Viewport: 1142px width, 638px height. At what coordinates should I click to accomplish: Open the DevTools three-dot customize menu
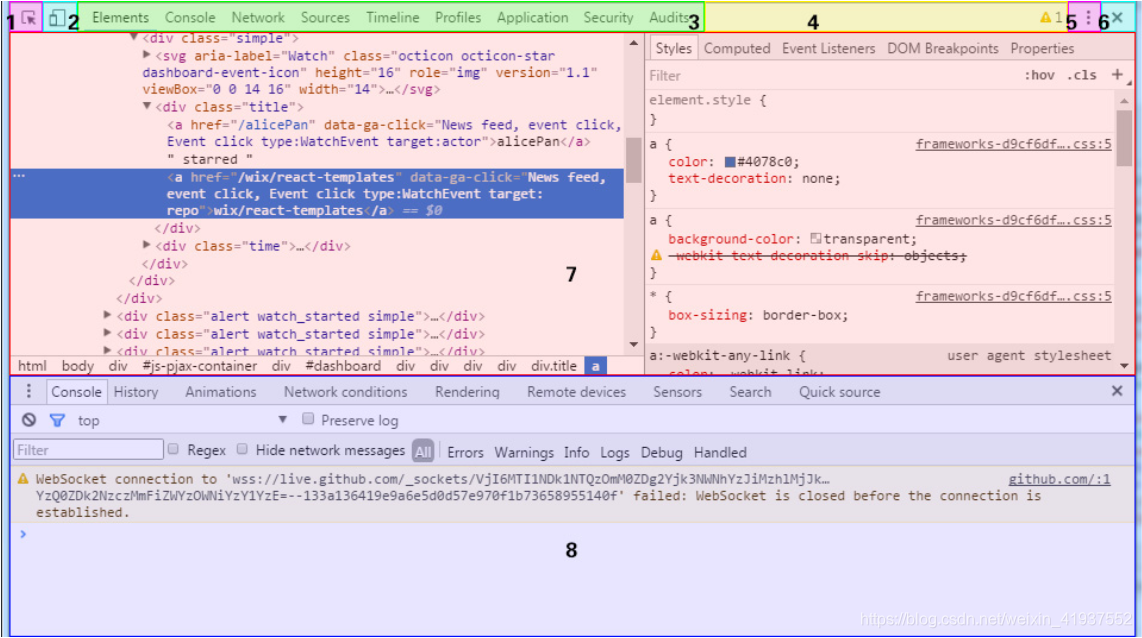(x=1088, y=17)
